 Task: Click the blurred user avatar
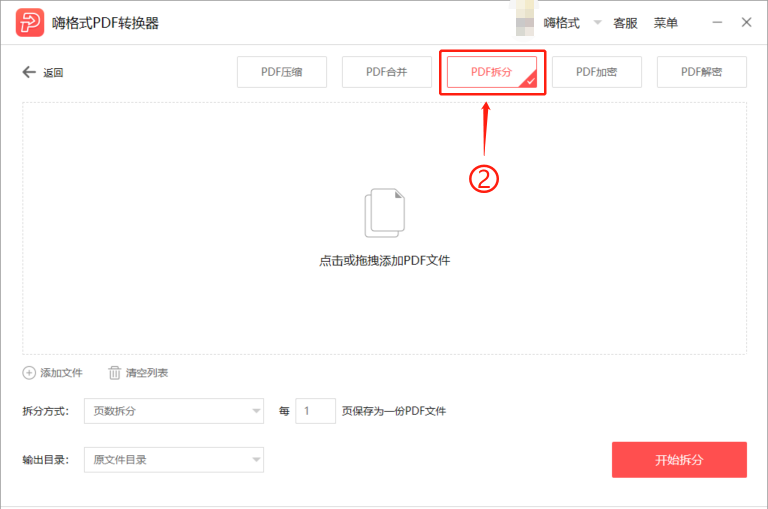pos(525,20)
